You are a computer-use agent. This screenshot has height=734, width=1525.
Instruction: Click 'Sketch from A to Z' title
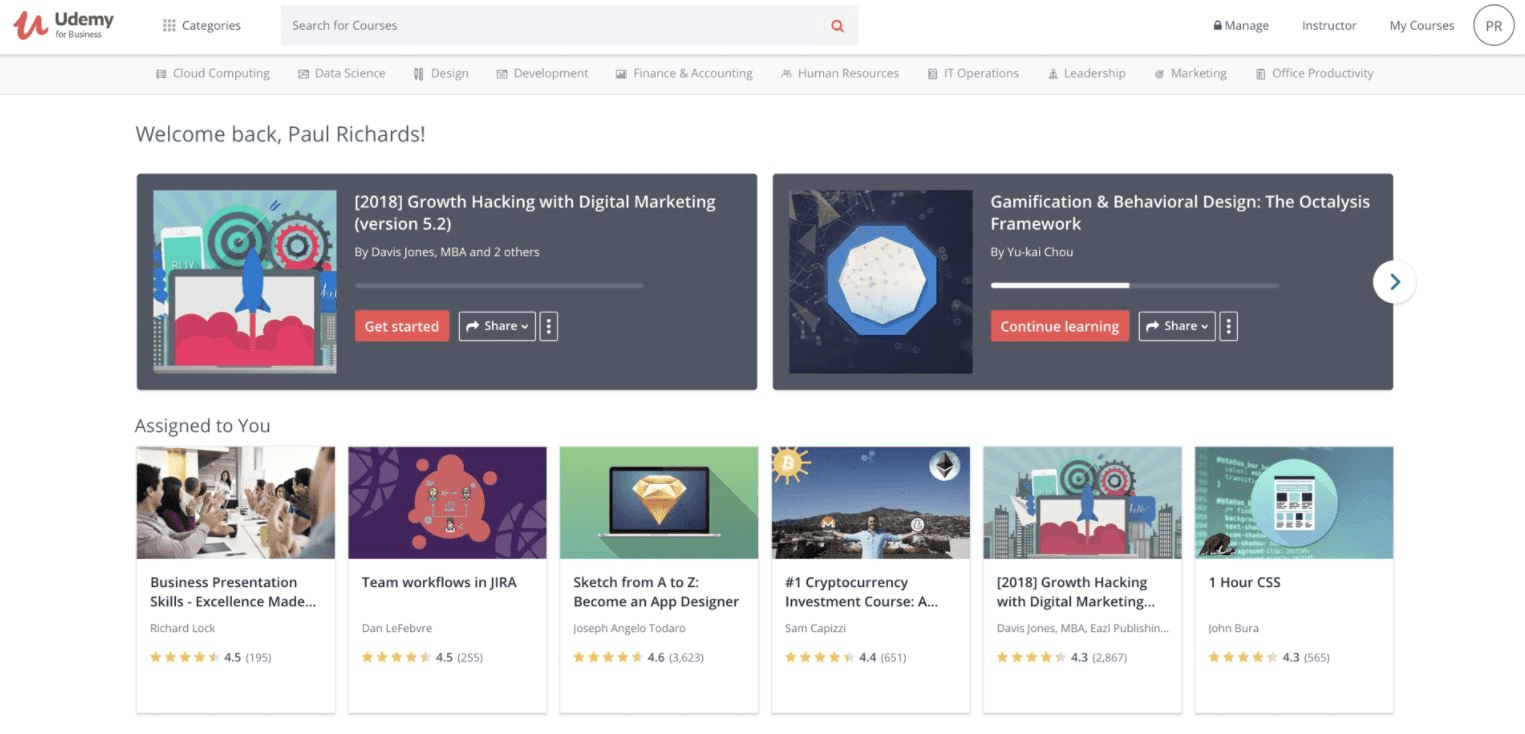[656, 592]
